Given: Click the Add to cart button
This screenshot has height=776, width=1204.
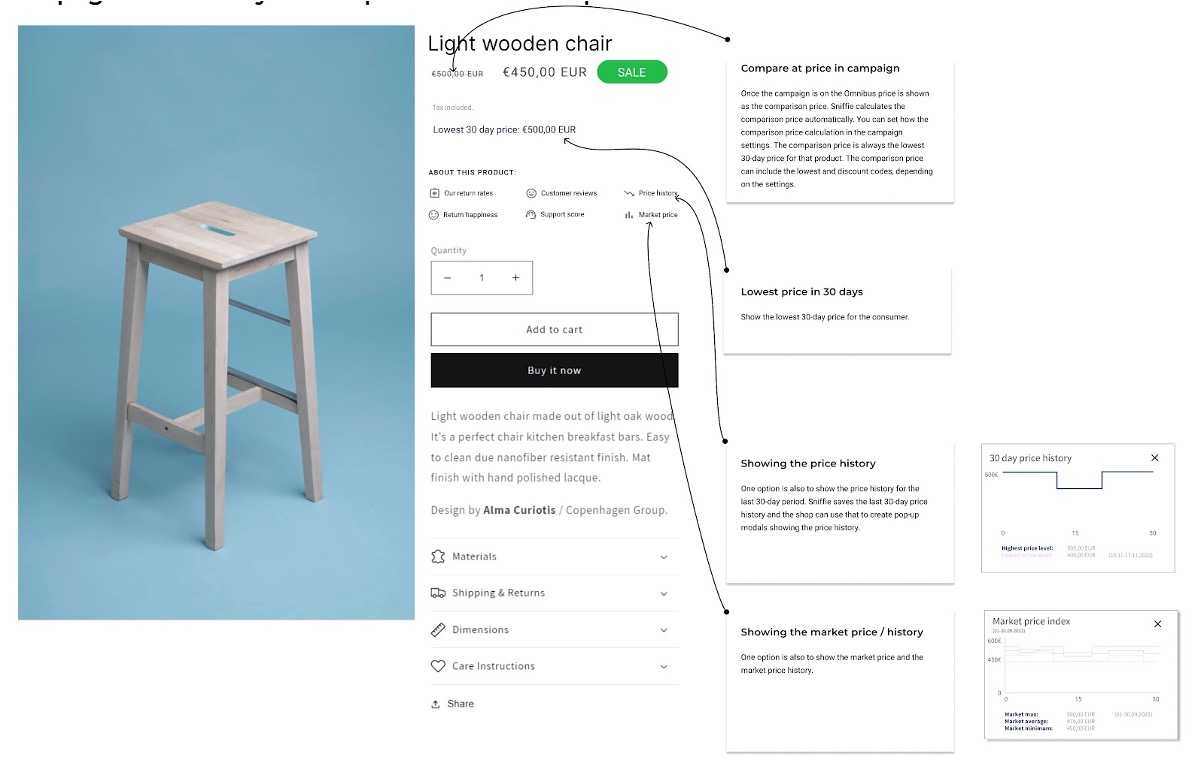Looking at the screenshot, I should (554, 329).
